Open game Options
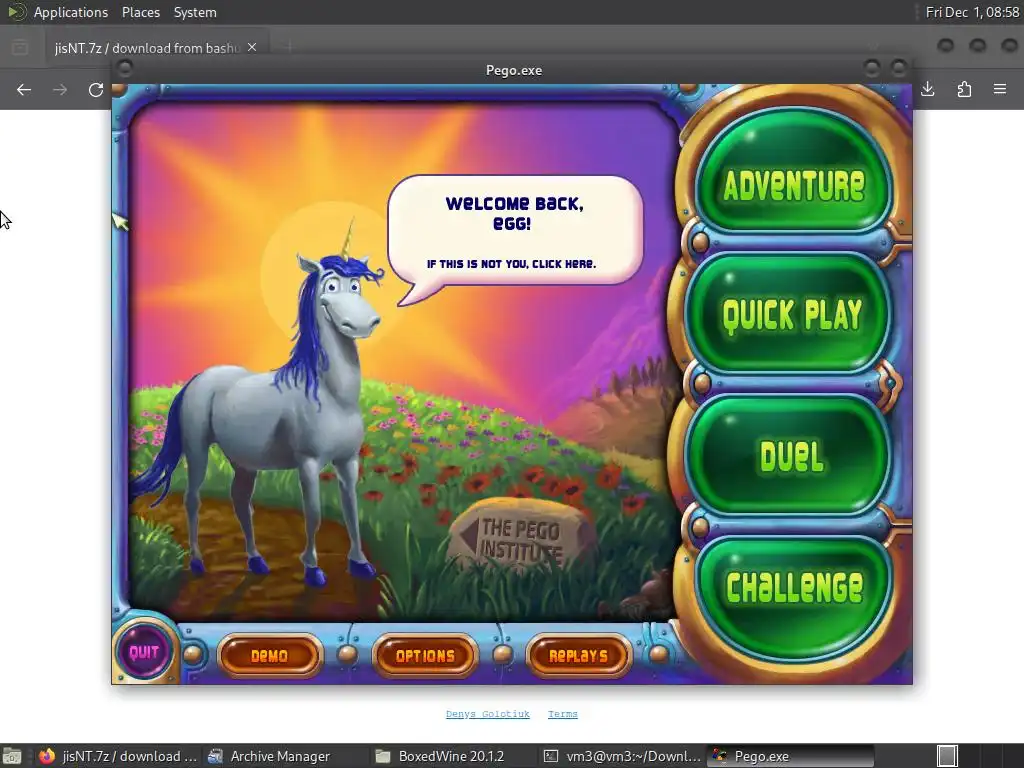Screen dimensions: 1024x768 [425, 655]
